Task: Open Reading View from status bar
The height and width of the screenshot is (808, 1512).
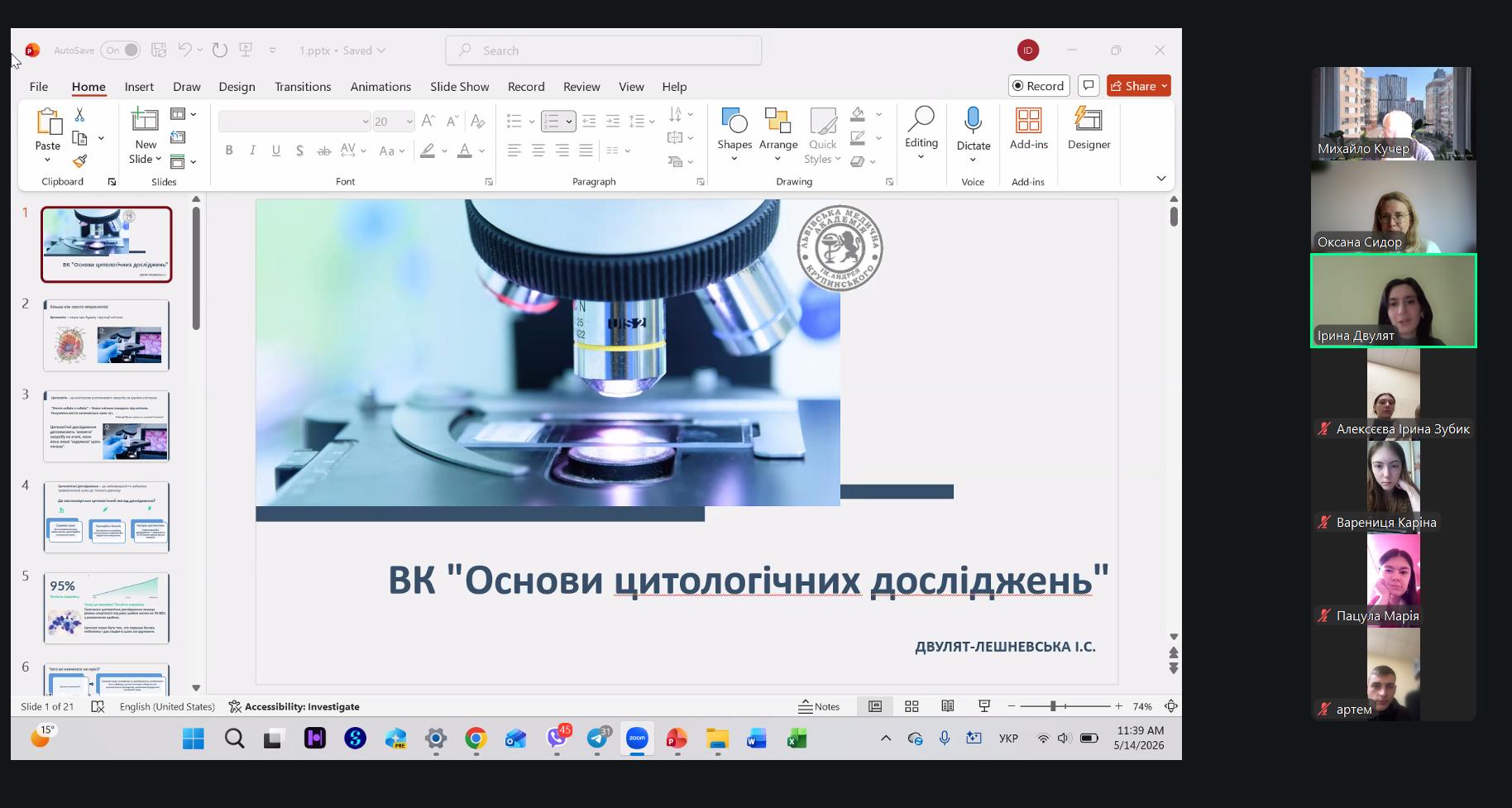Action: [x=948, y=706]
